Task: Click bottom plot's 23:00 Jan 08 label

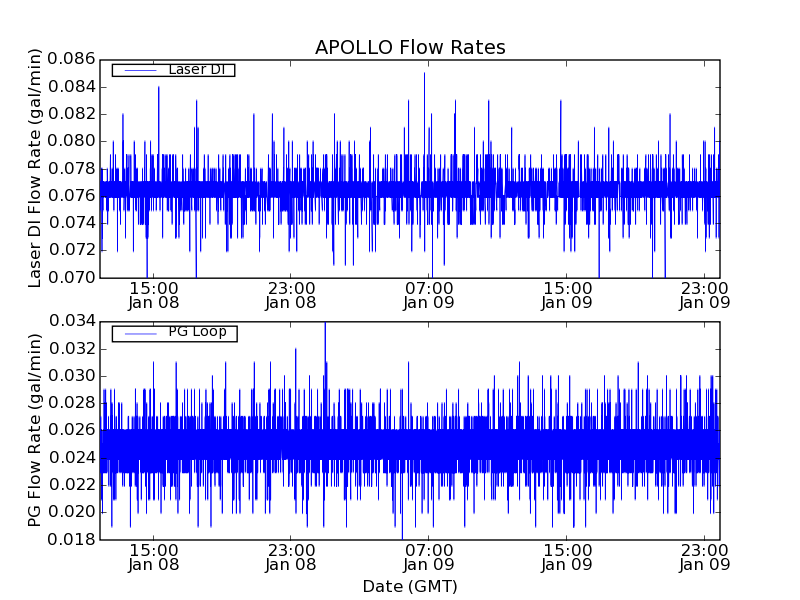Action: [291, 558]
